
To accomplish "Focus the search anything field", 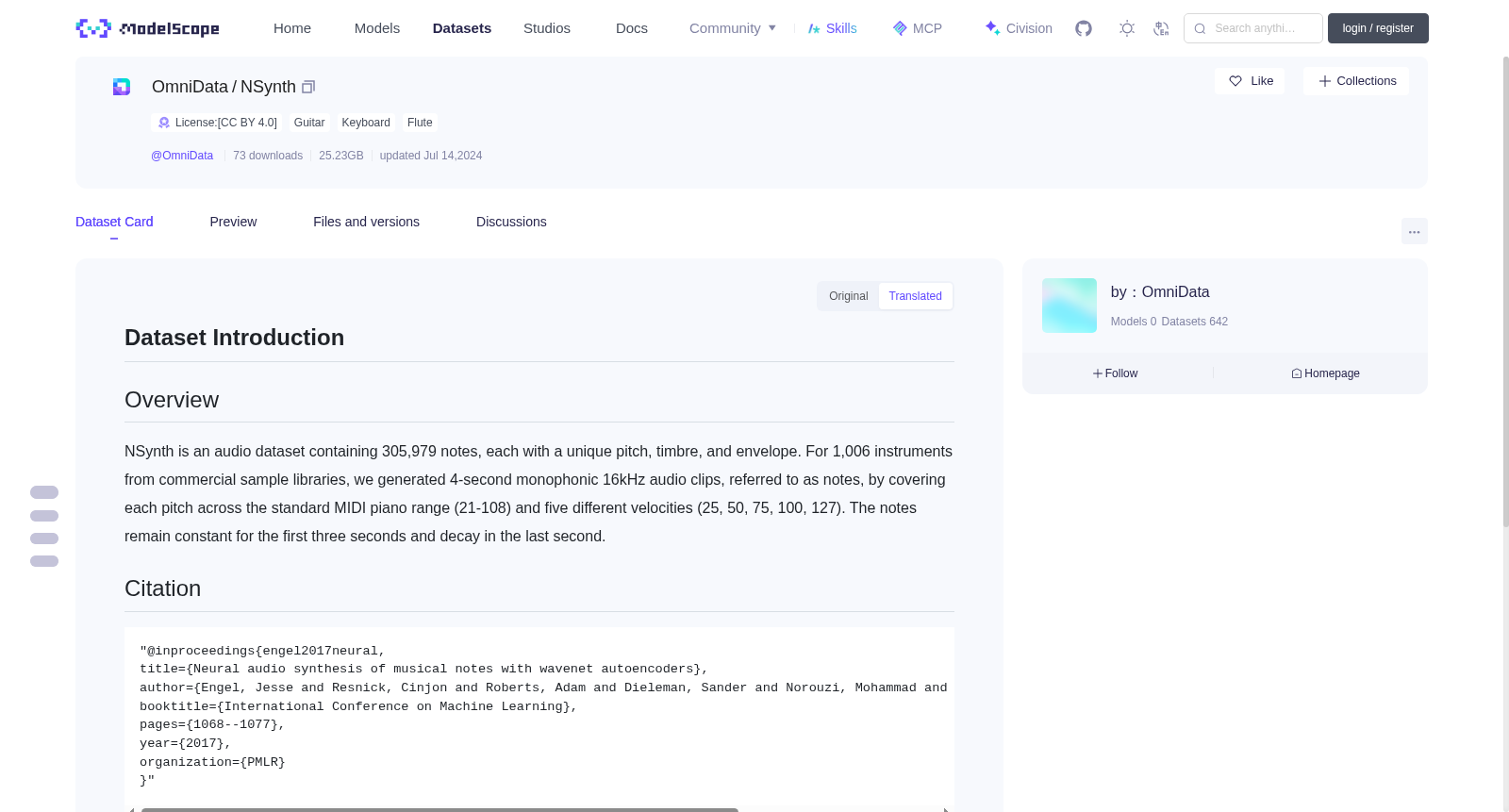I will tap(1253, 28).
